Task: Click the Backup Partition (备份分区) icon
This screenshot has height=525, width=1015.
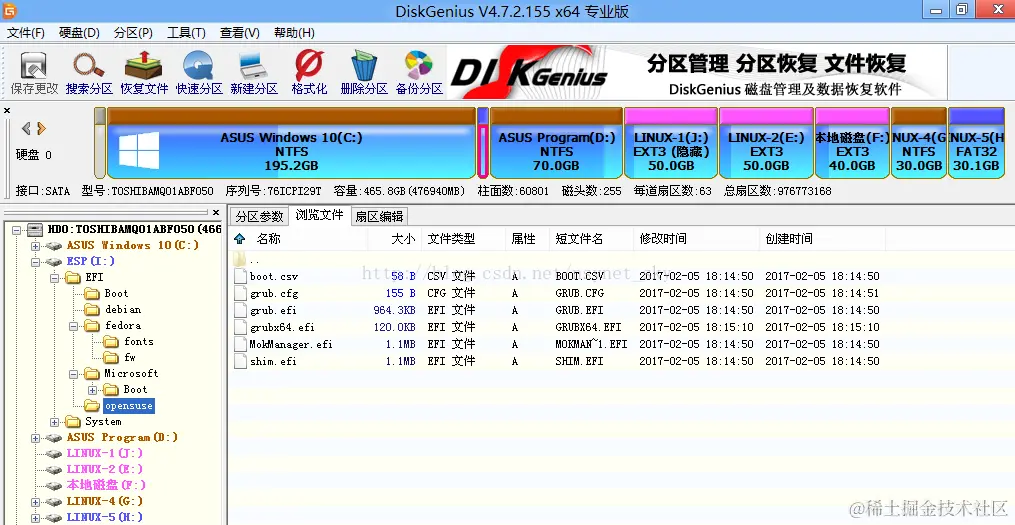Action: pos(419,73)
